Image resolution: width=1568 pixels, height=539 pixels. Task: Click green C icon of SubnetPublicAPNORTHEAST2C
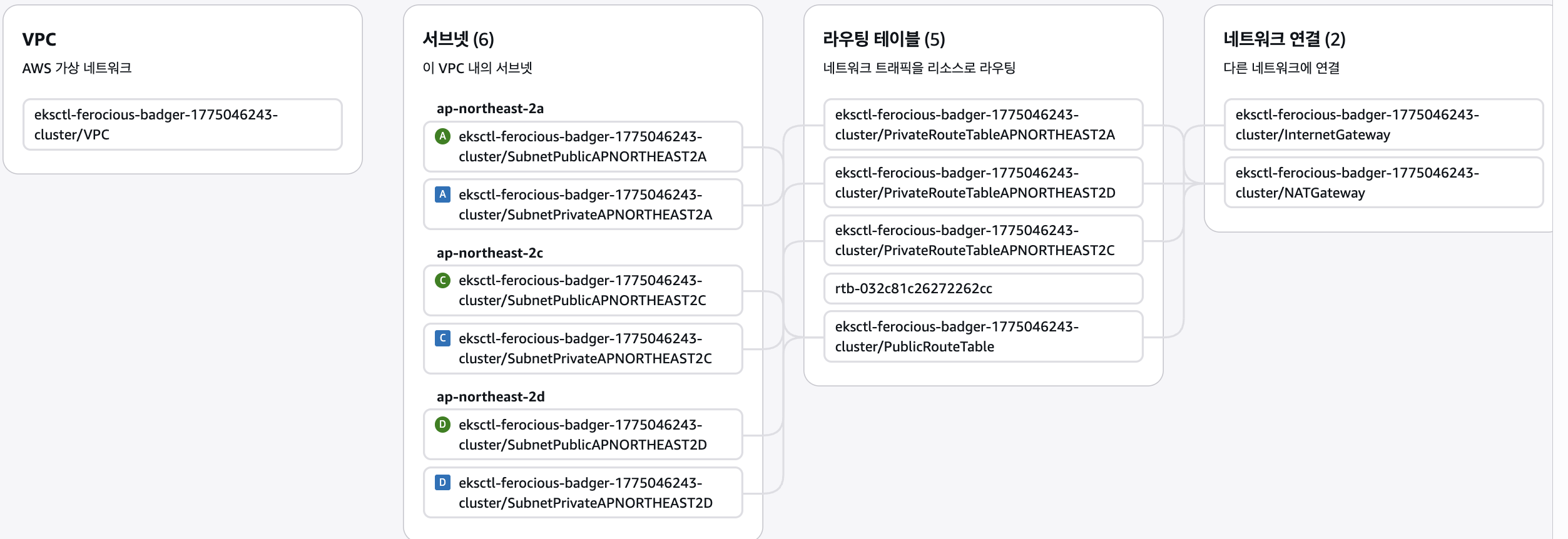click(x=442, y=280)
